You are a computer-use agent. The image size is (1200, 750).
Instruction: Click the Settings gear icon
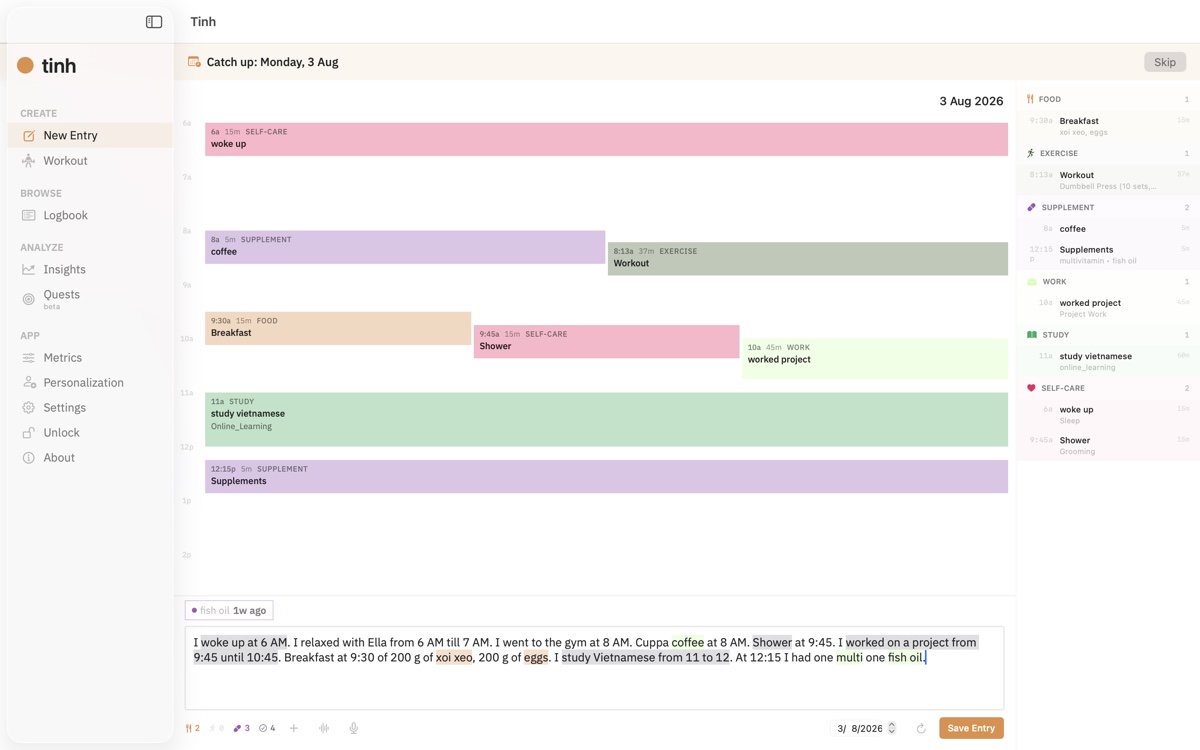(x=28, y=407)
